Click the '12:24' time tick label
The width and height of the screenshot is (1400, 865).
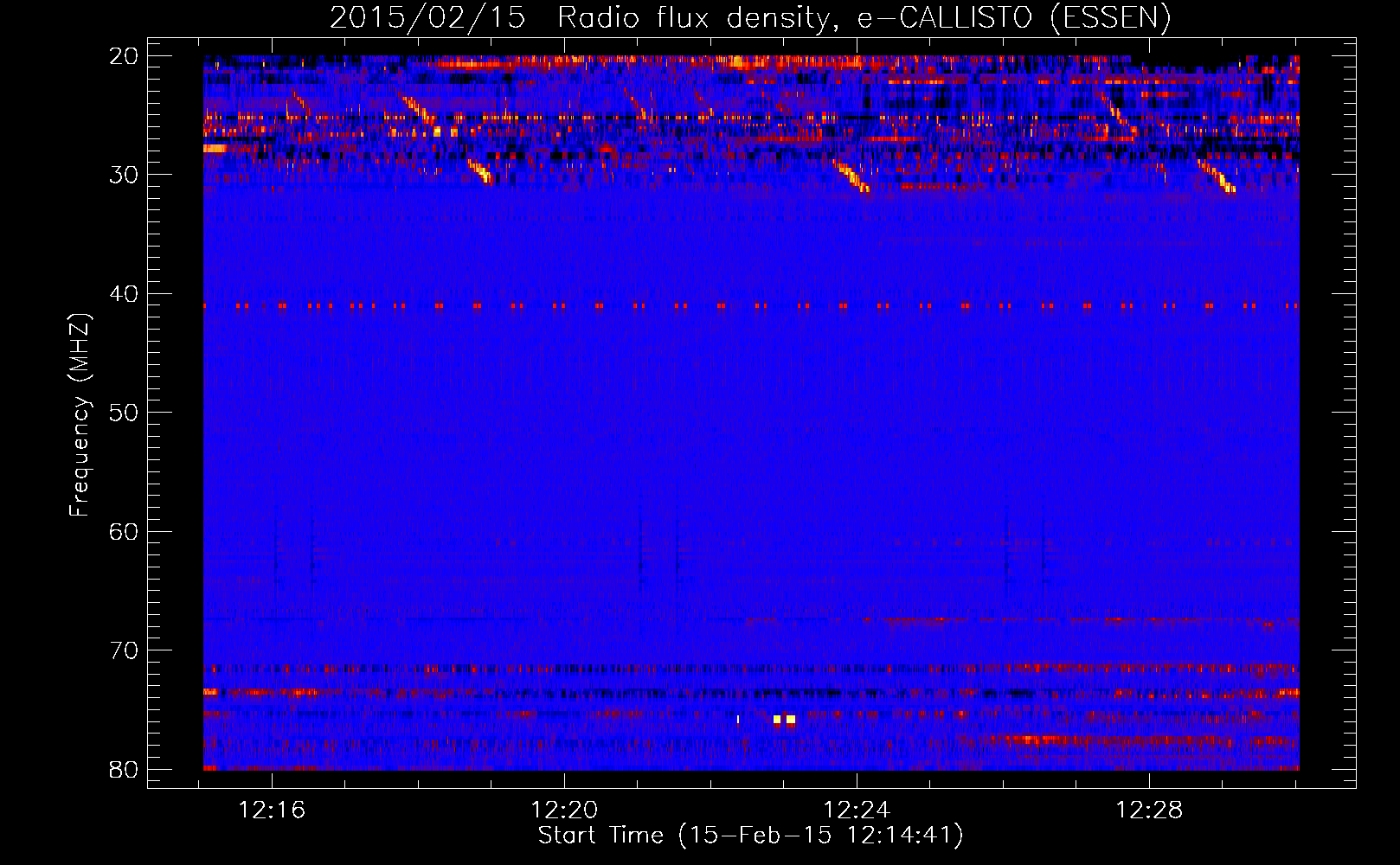point(857,811)
